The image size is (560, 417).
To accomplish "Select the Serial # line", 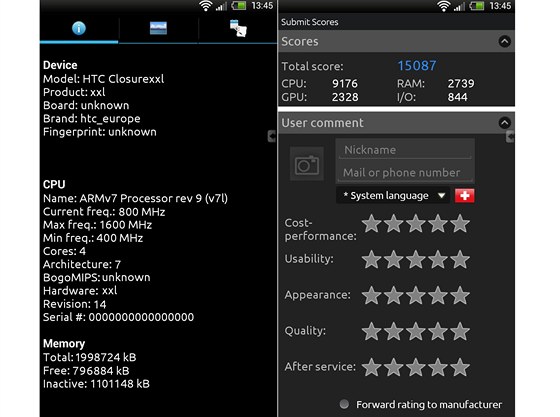I will (x=119, y=317).
